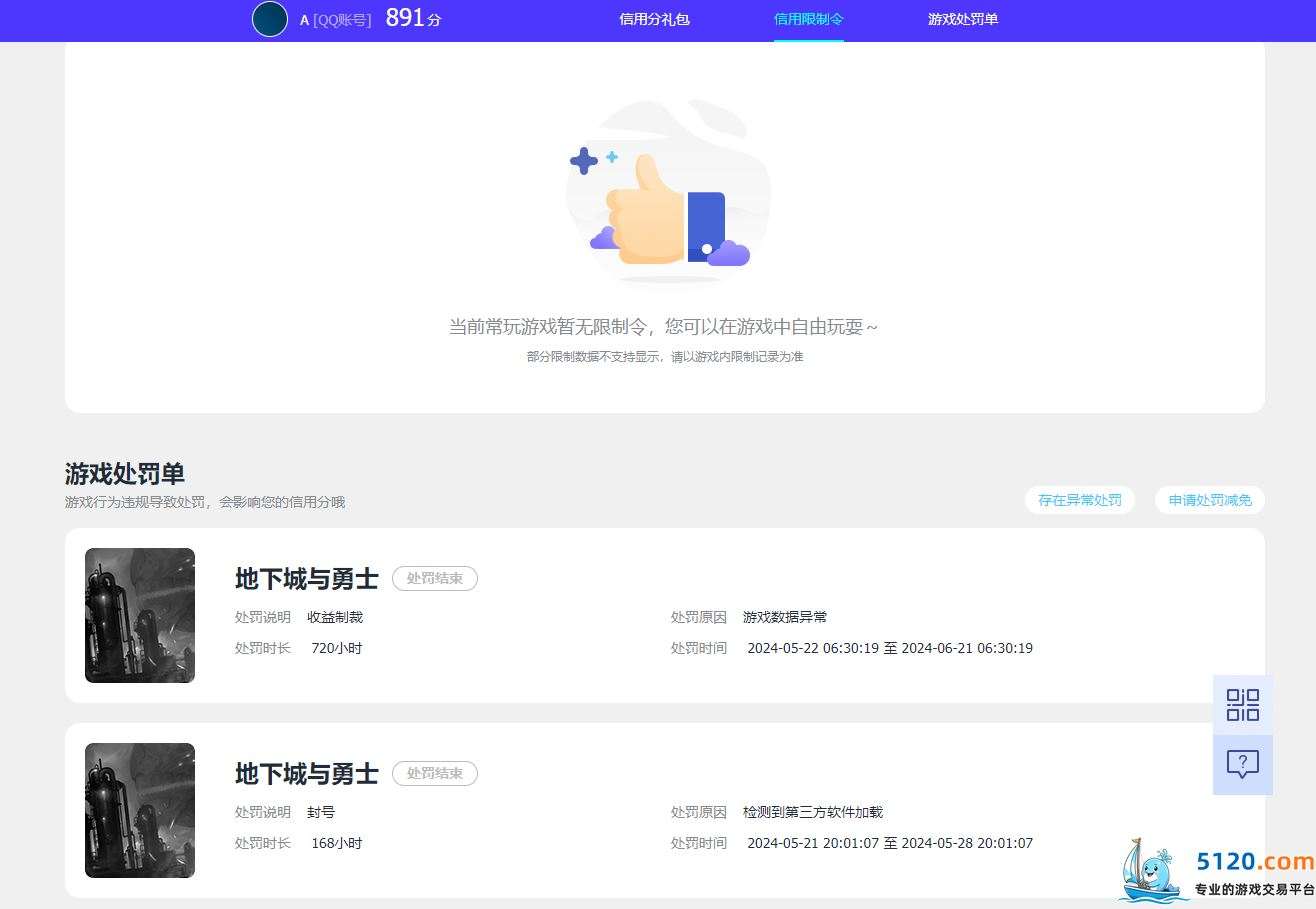The width and height of the screenshot is (1316, 909).
Task: Open the 游戏处罚单 tab
Action: coord(963,19)
